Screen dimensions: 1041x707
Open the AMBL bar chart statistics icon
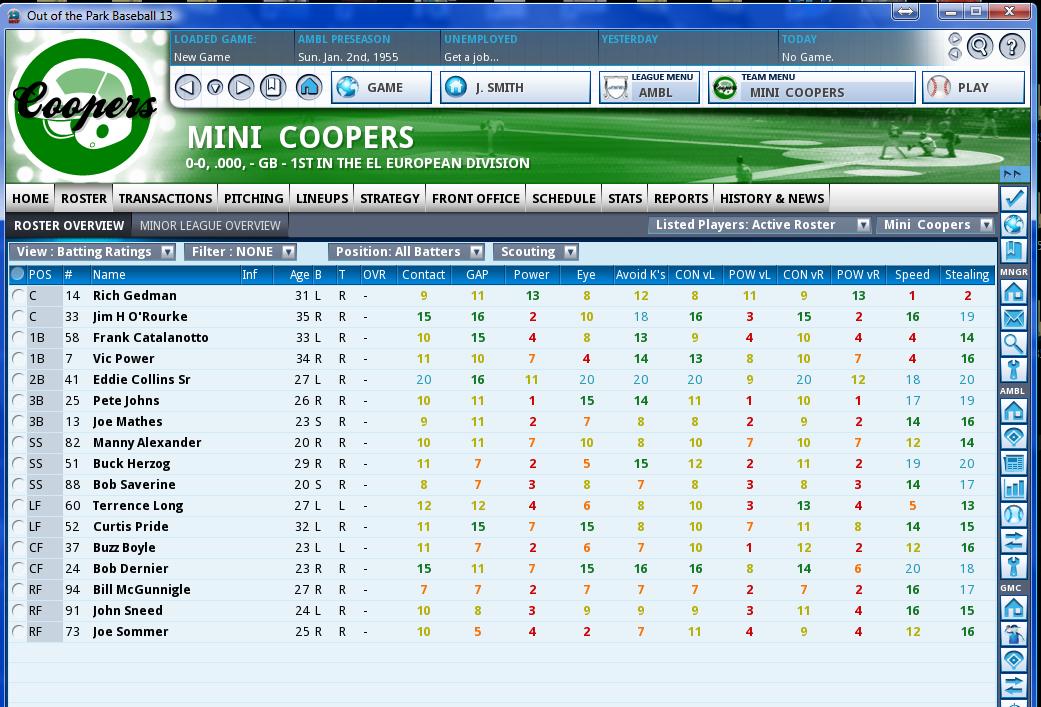click(1013, 489)
